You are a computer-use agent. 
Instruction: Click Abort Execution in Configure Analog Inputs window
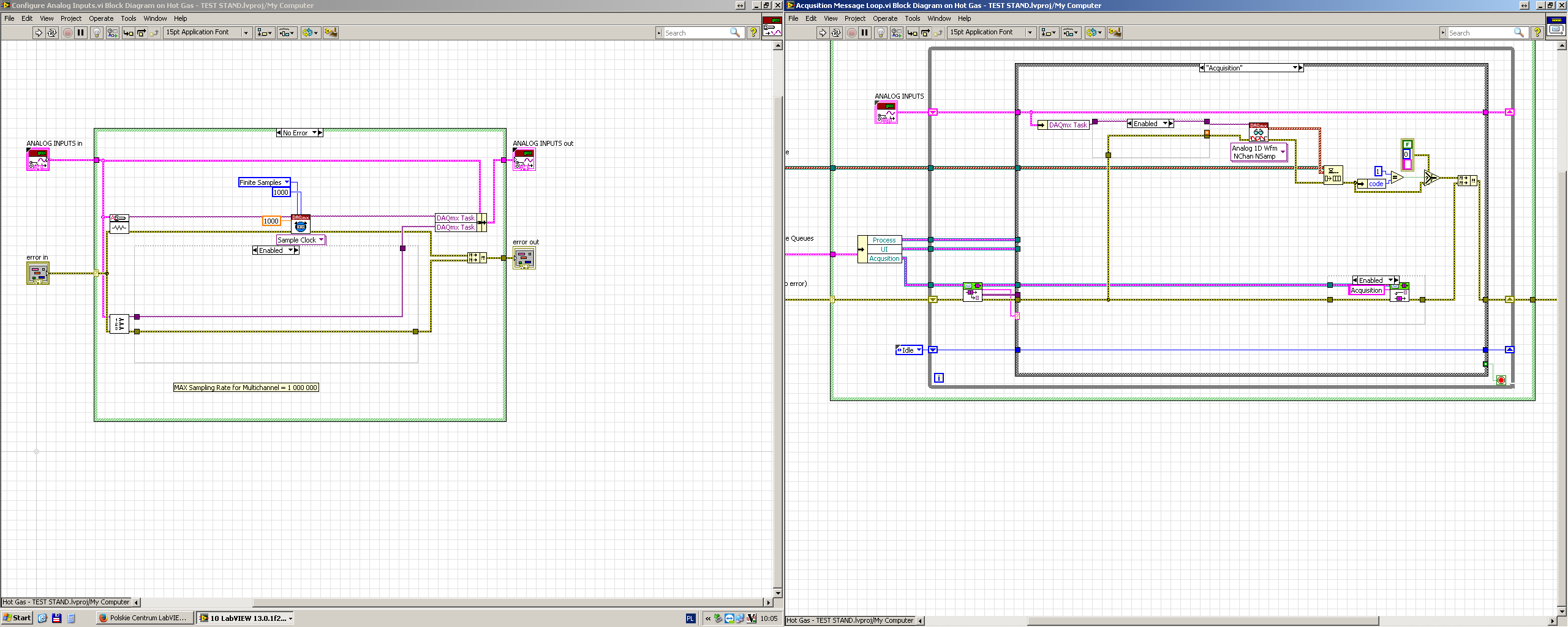pos(67,32)
